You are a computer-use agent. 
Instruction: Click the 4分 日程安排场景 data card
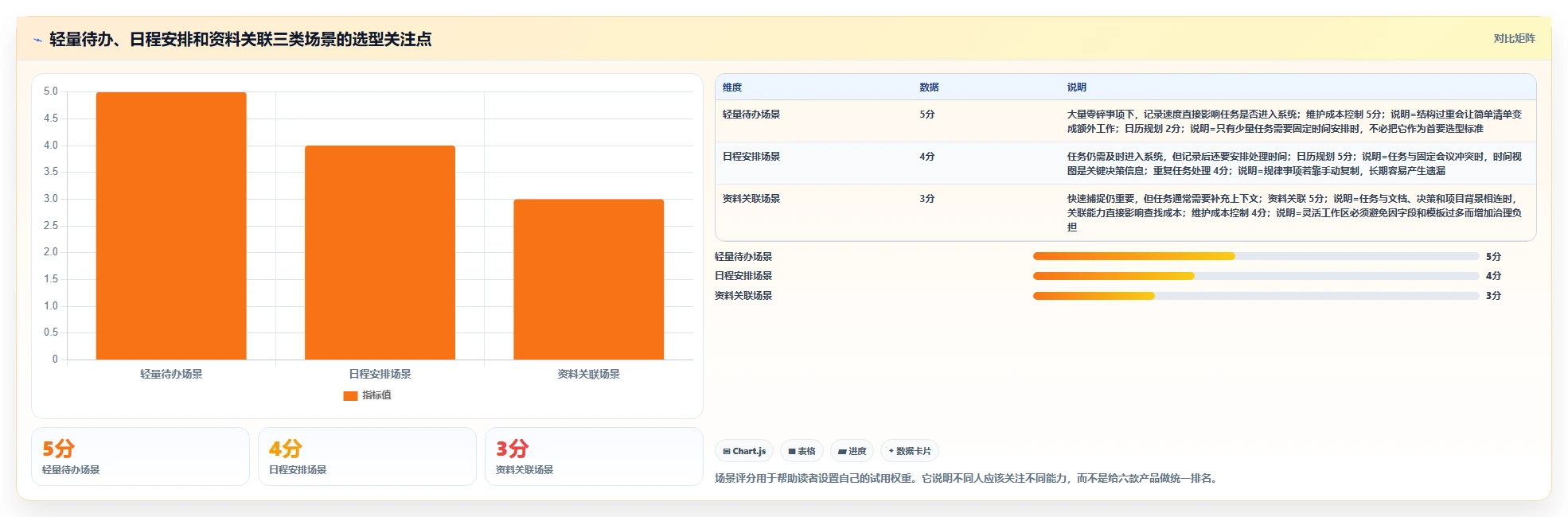[367, 457]
